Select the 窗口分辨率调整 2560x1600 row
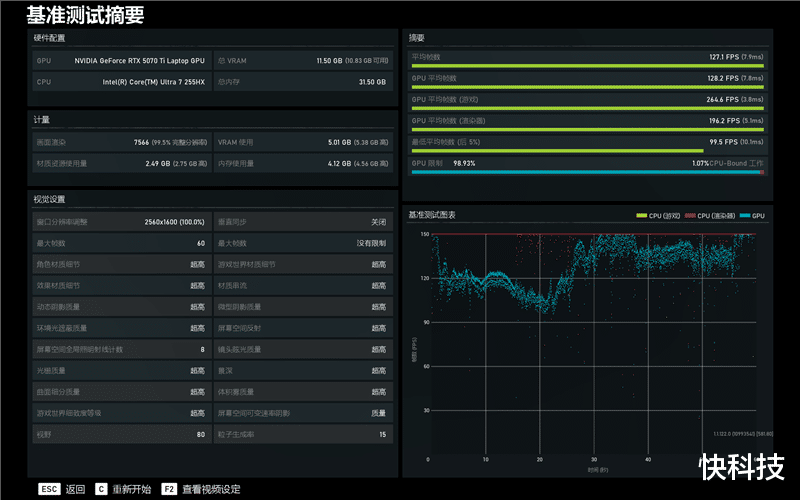 pos(121,222)
